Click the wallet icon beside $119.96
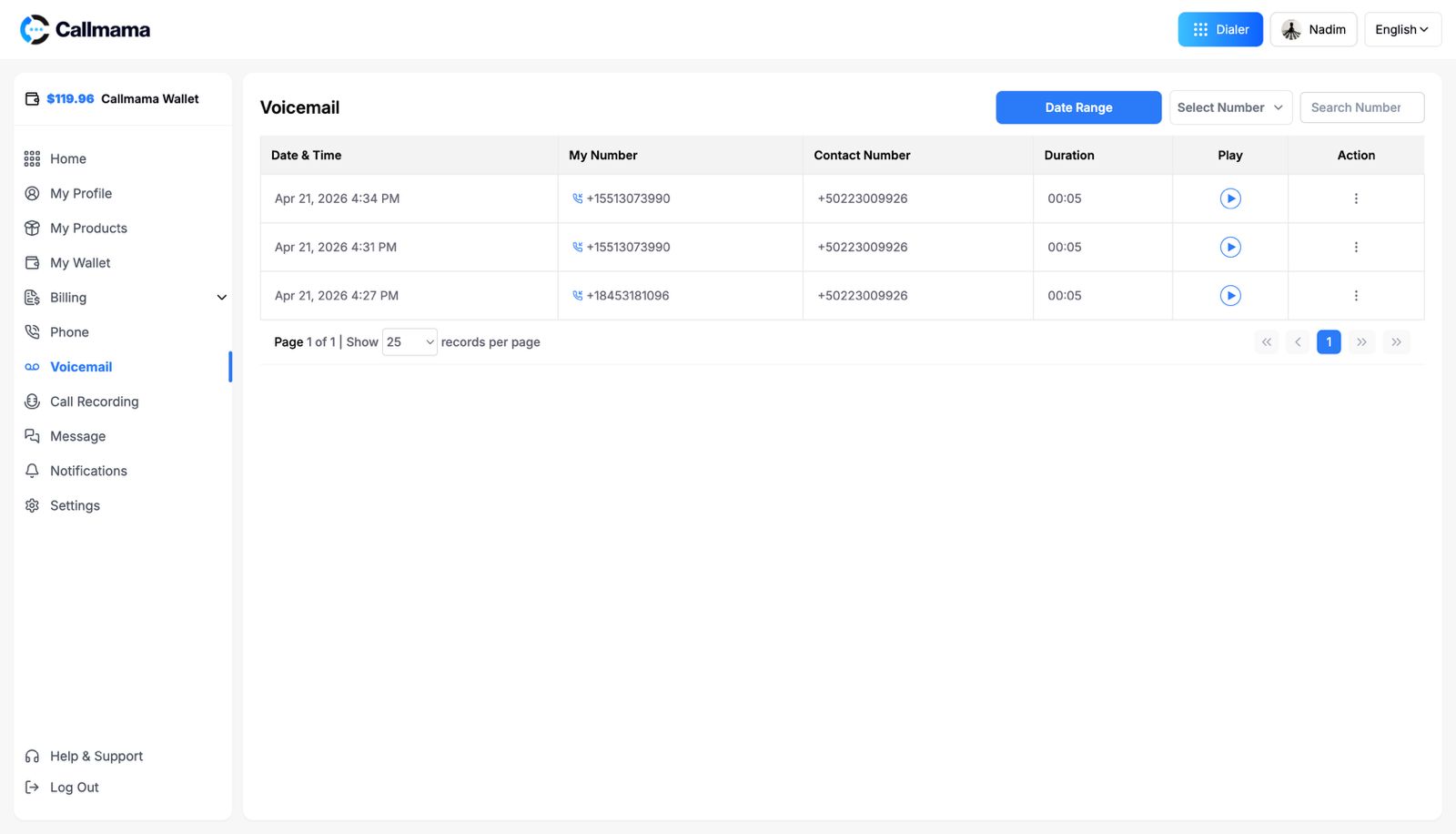1456x834 pixels. (32, 98)
